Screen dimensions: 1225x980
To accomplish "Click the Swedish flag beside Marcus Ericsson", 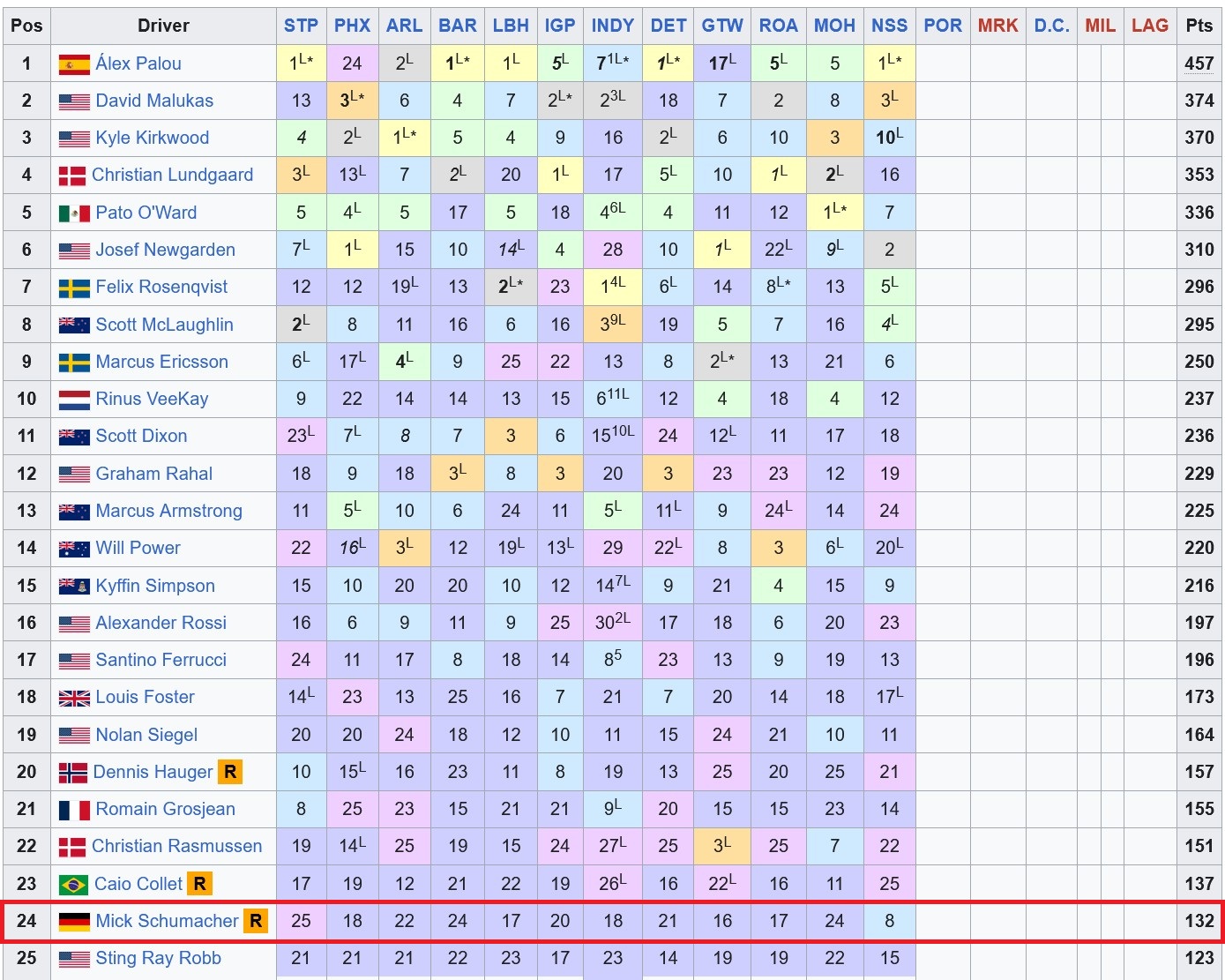I will tap(74, 362).
